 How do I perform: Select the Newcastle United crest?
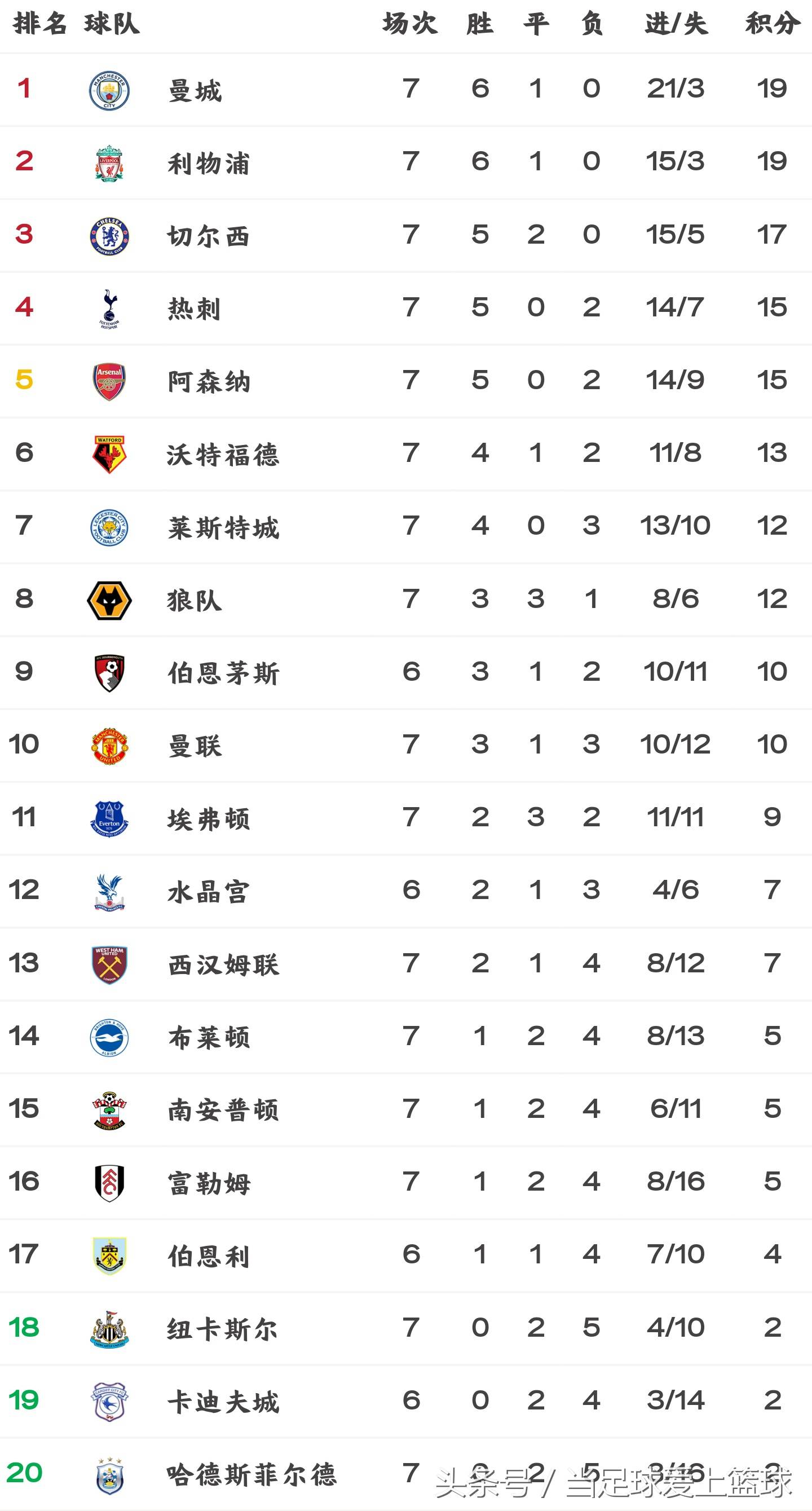click(x=109, y=1329)
